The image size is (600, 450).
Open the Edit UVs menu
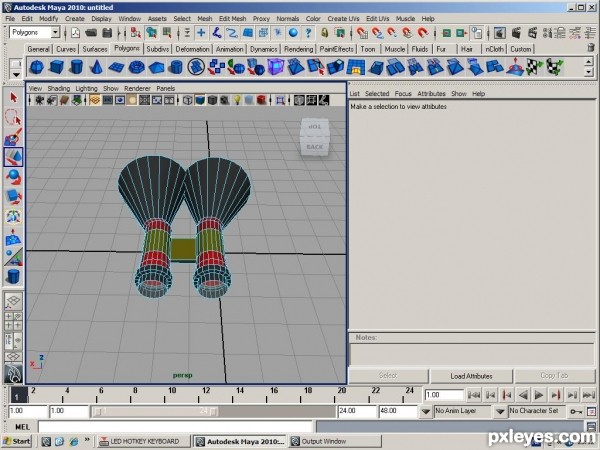[378, 18]
